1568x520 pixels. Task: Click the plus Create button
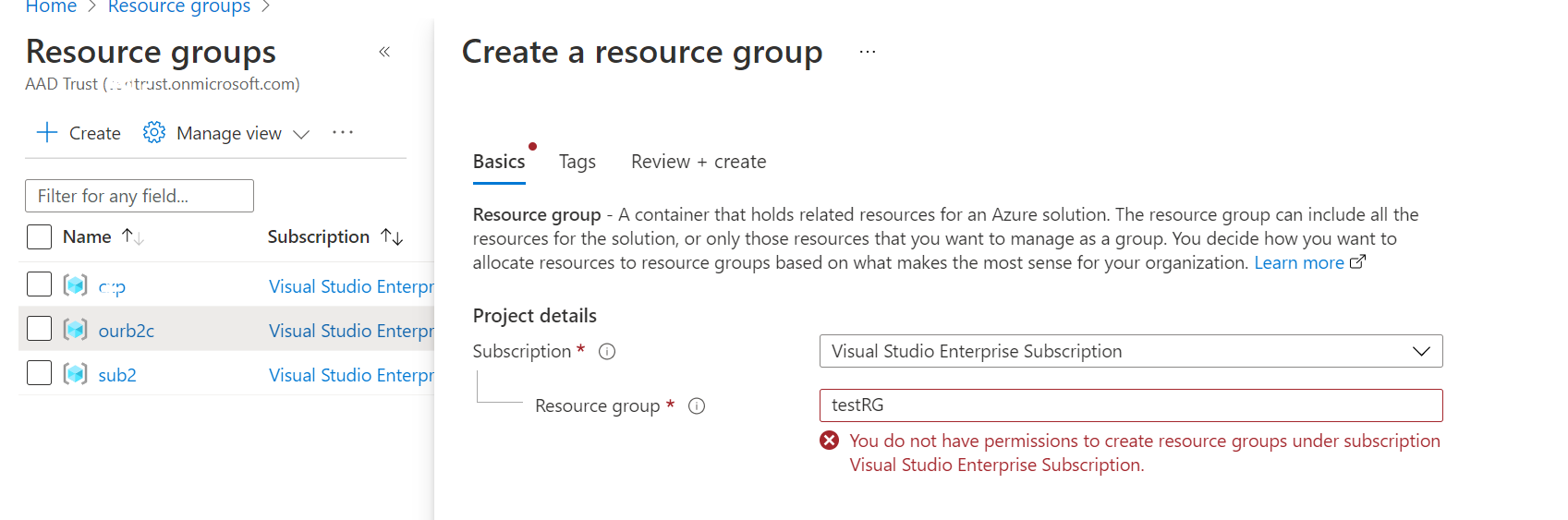point(79,133)
